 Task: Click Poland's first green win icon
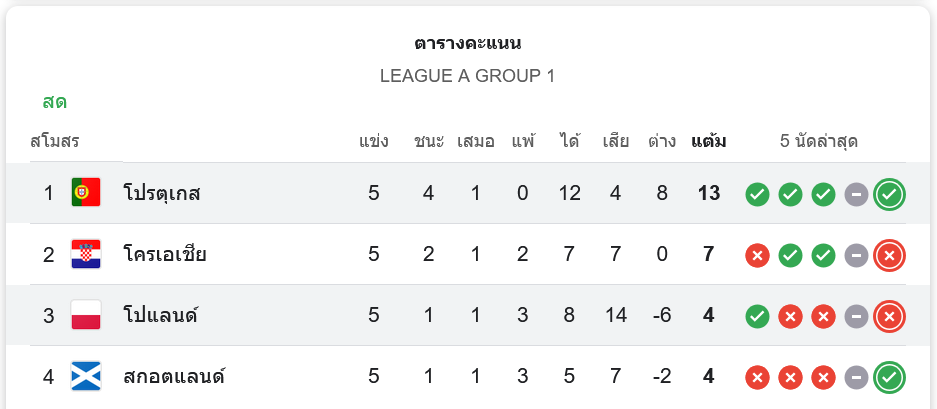[x=757, y=317]
